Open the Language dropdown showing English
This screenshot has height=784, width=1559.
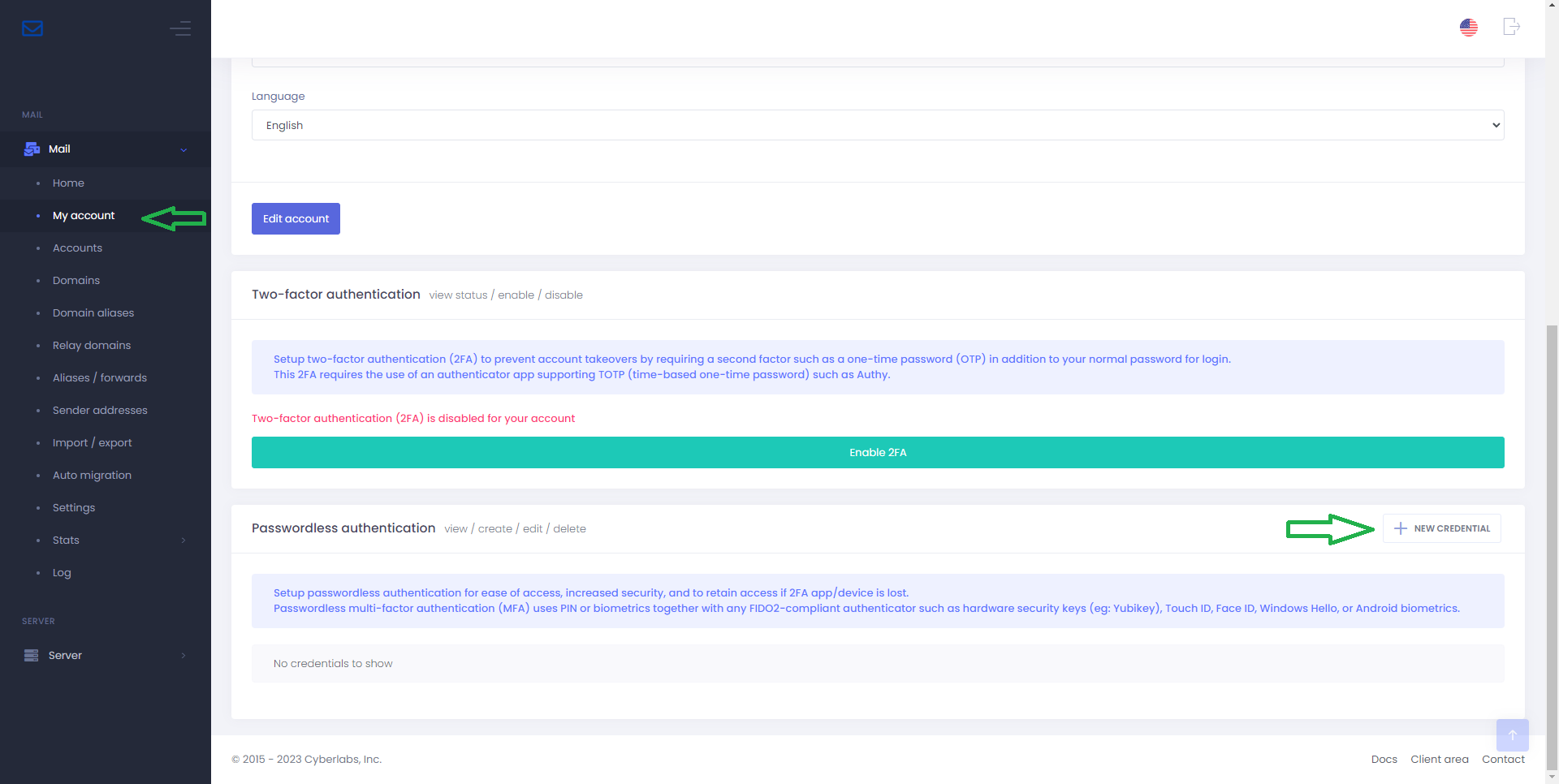[x=877, y=125]
